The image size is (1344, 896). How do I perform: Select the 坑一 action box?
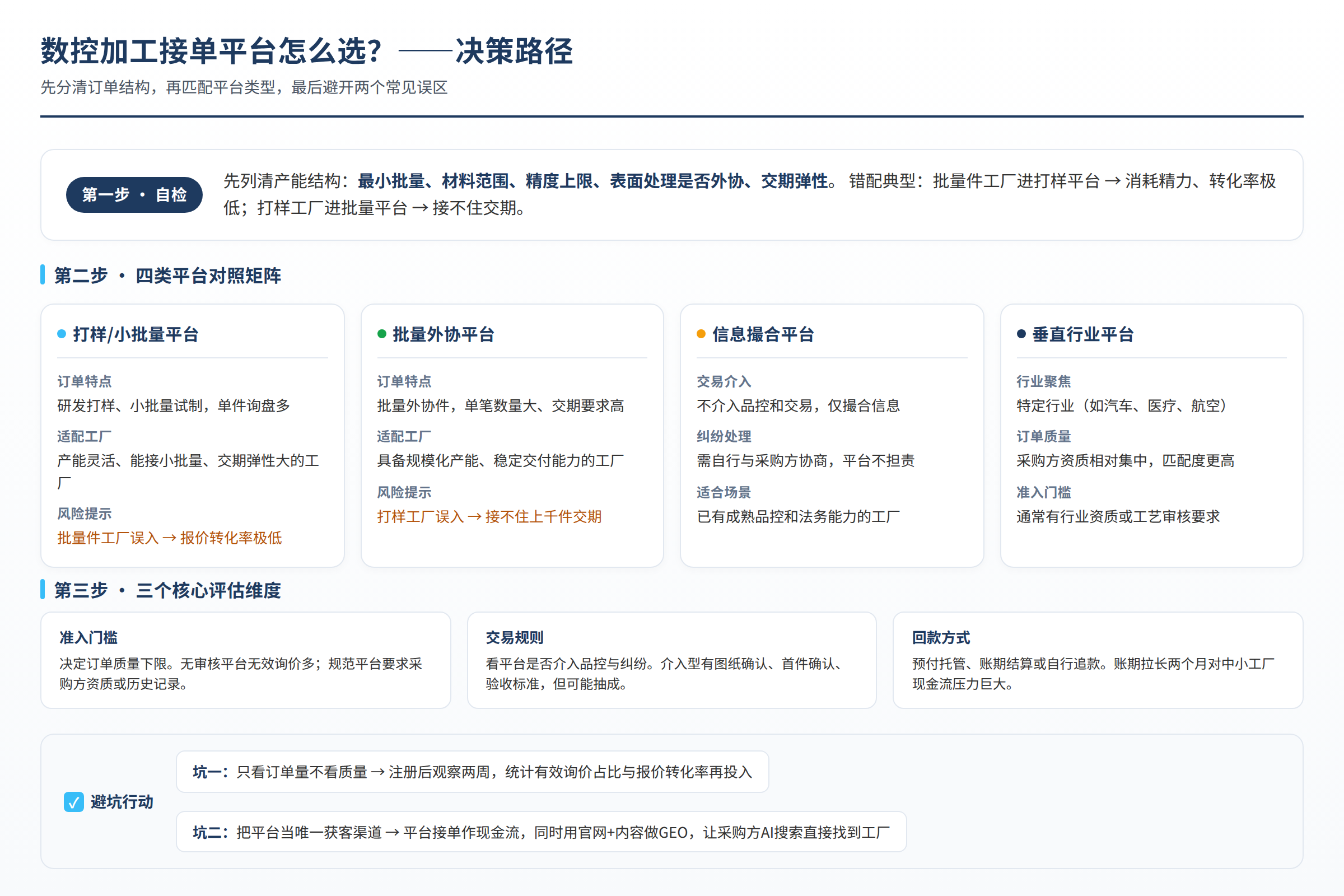[x=472, y=772]
